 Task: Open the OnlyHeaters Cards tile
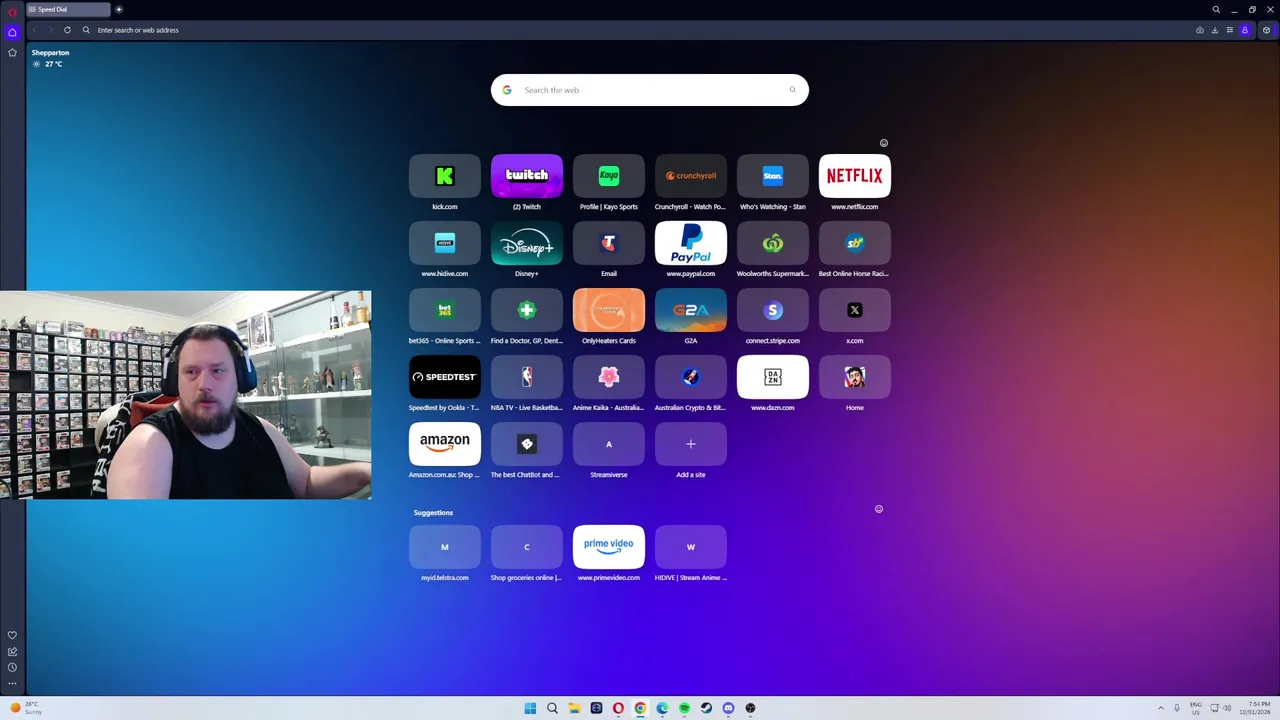click(x=609, y=310)
